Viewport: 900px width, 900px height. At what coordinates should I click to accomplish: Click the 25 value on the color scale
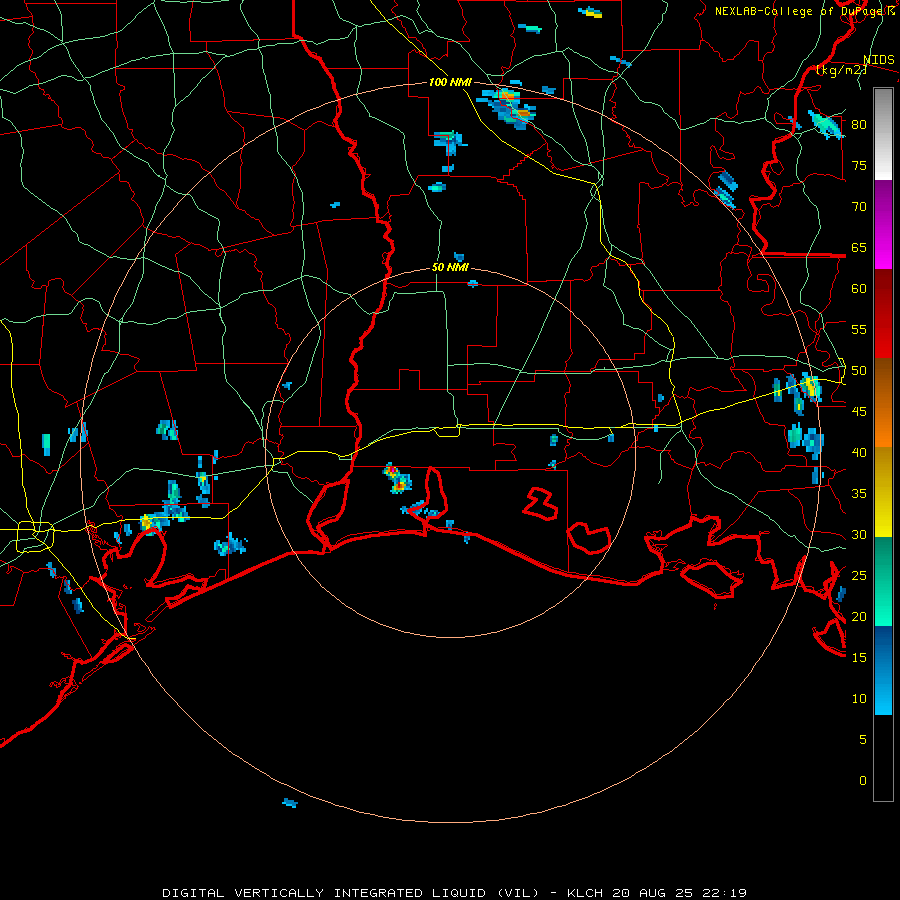tap(859, 576)
